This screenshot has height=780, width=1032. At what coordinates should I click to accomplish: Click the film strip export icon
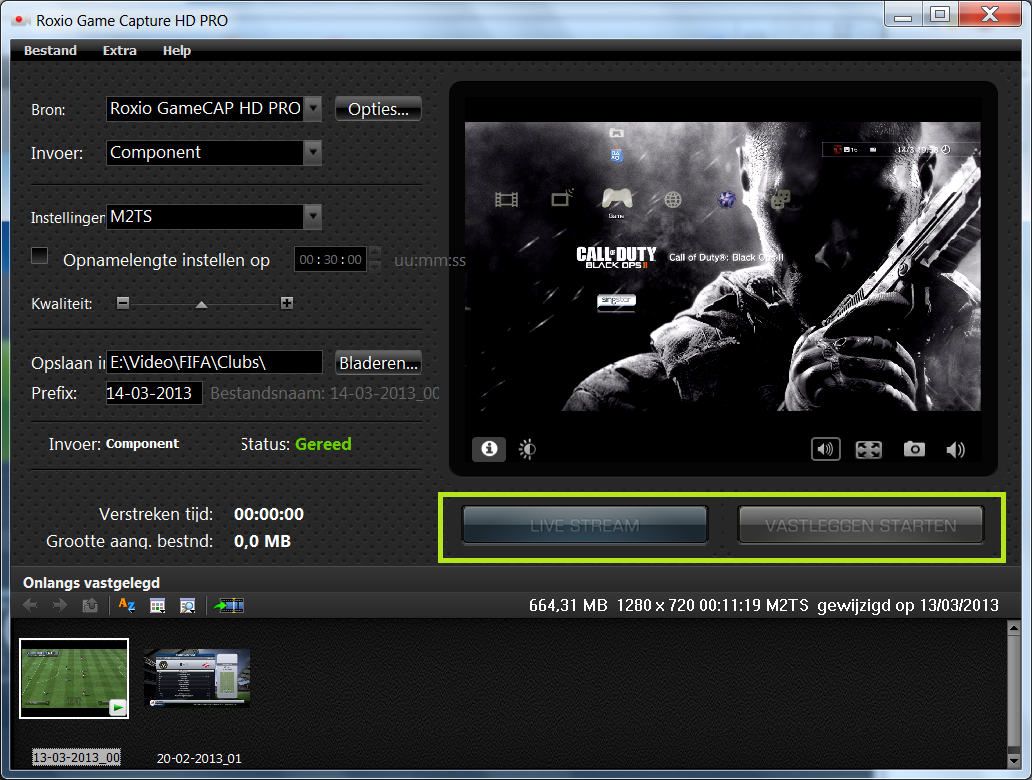tap(229, 605)
